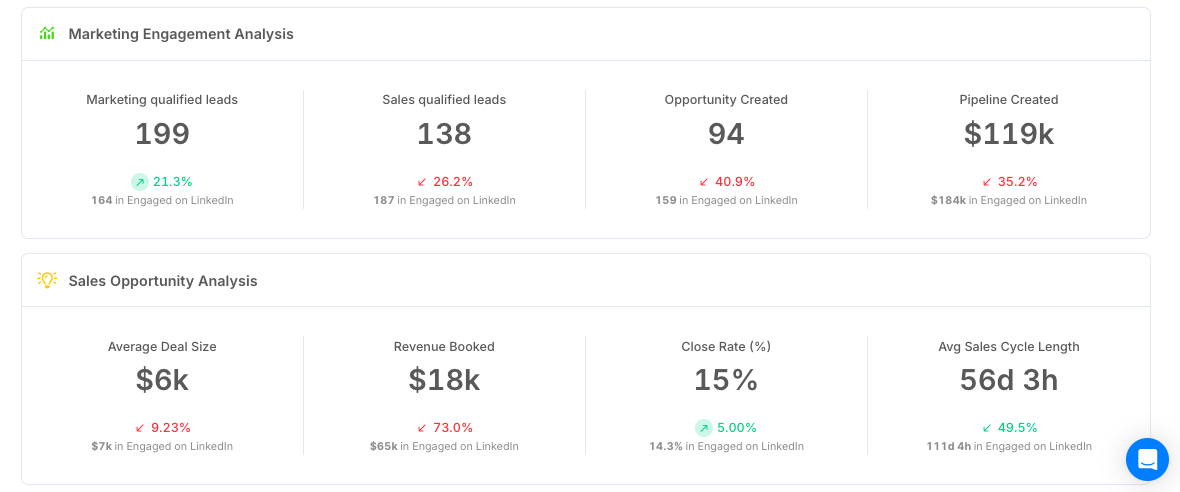The image size is (1180, 492).
Task: Click the Average Deal Size label
Action: point(162,347)
